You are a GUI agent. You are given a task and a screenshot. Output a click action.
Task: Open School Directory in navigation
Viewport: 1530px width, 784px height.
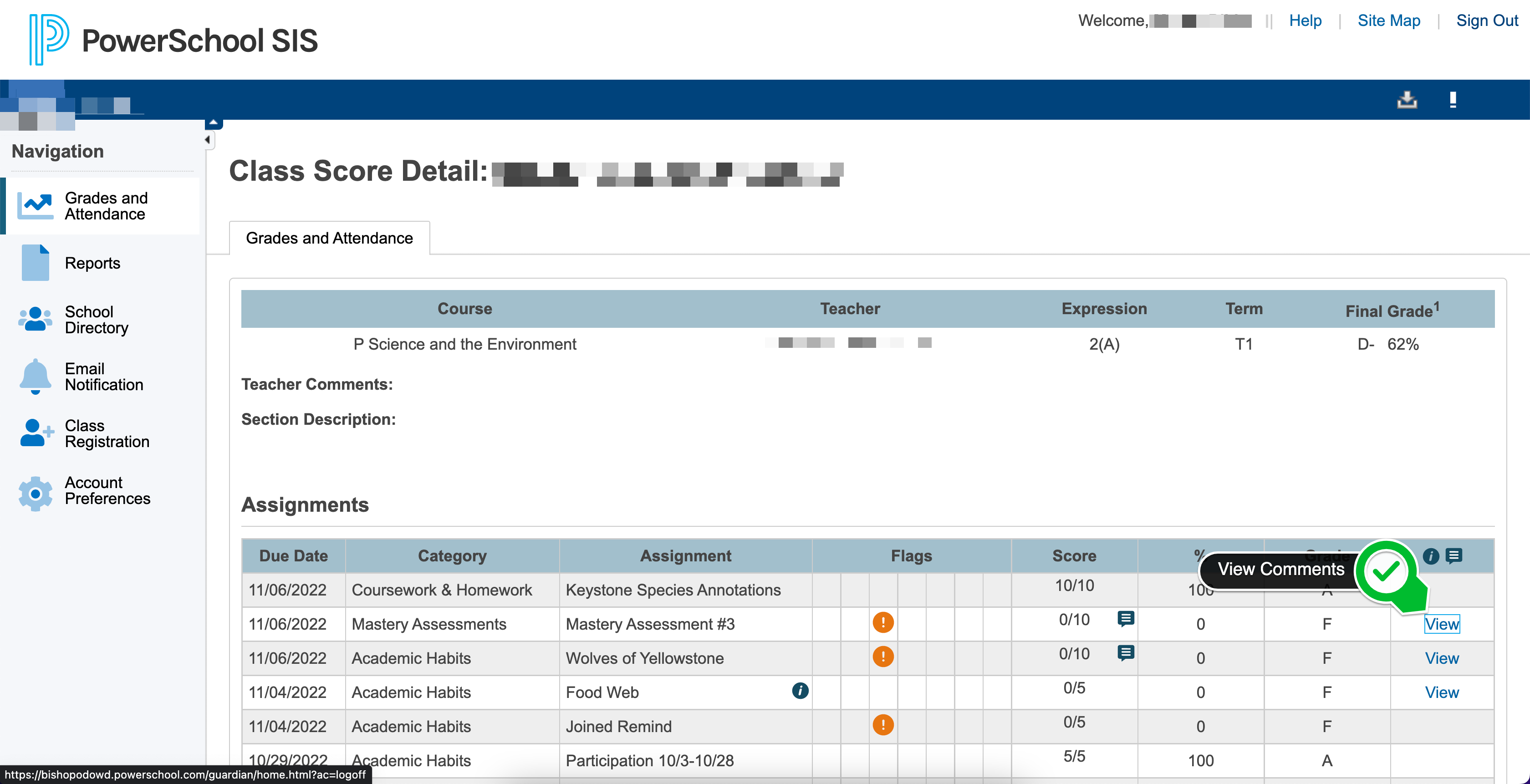coord(100,320)
